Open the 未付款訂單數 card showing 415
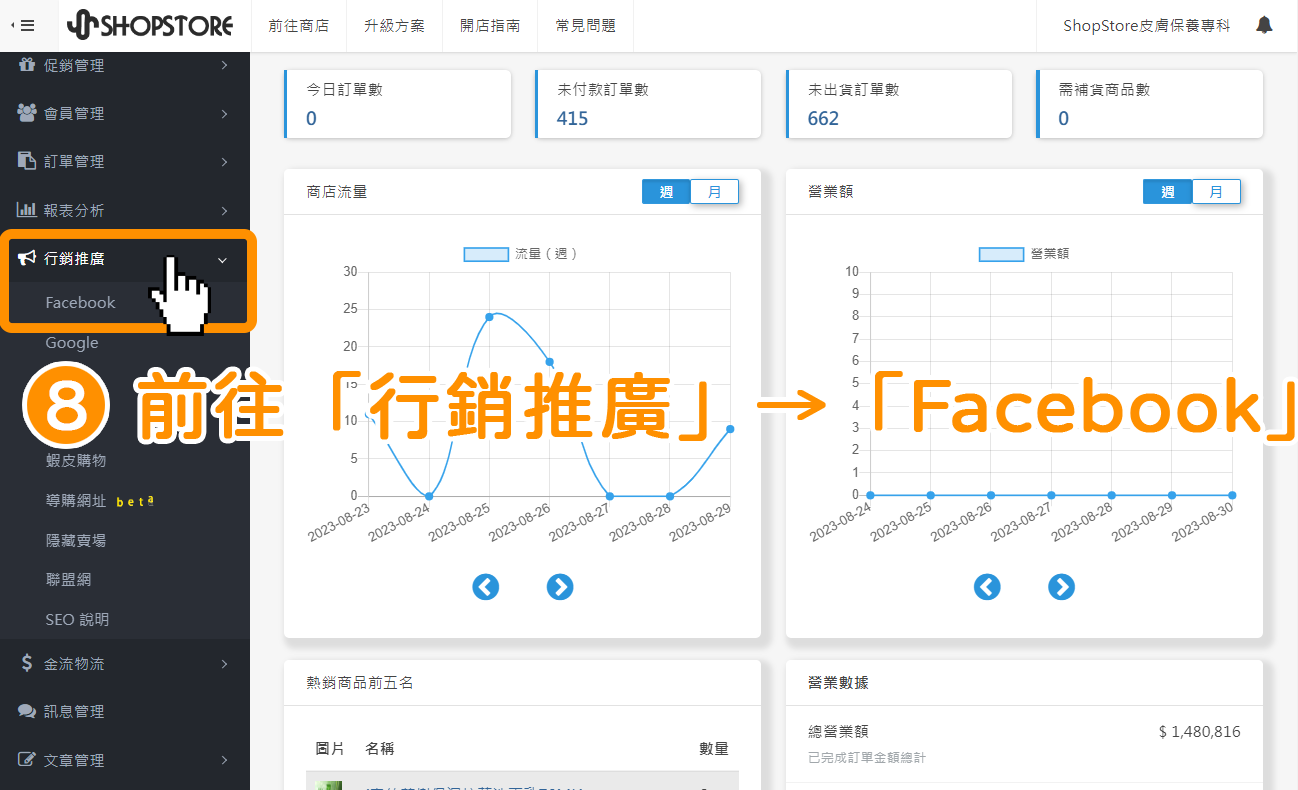 tap(648, 104)
